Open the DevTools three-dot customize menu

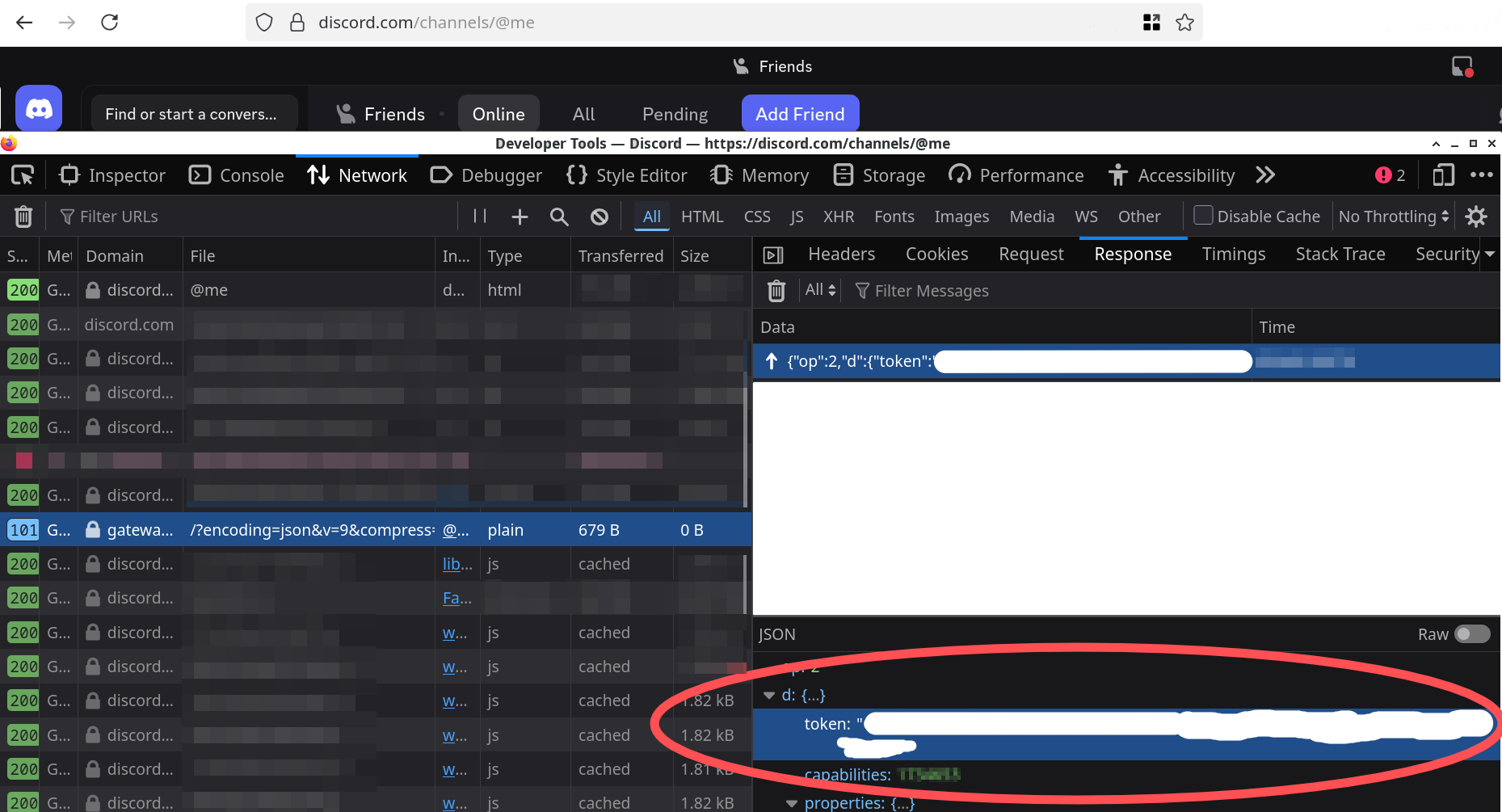tap(1481, 175)
